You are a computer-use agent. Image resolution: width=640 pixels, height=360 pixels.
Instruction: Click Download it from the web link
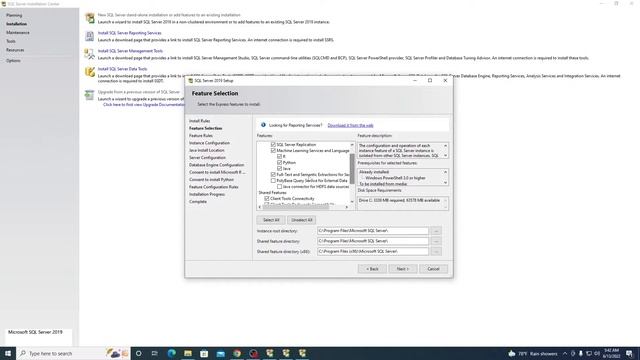tap(350, 125)
